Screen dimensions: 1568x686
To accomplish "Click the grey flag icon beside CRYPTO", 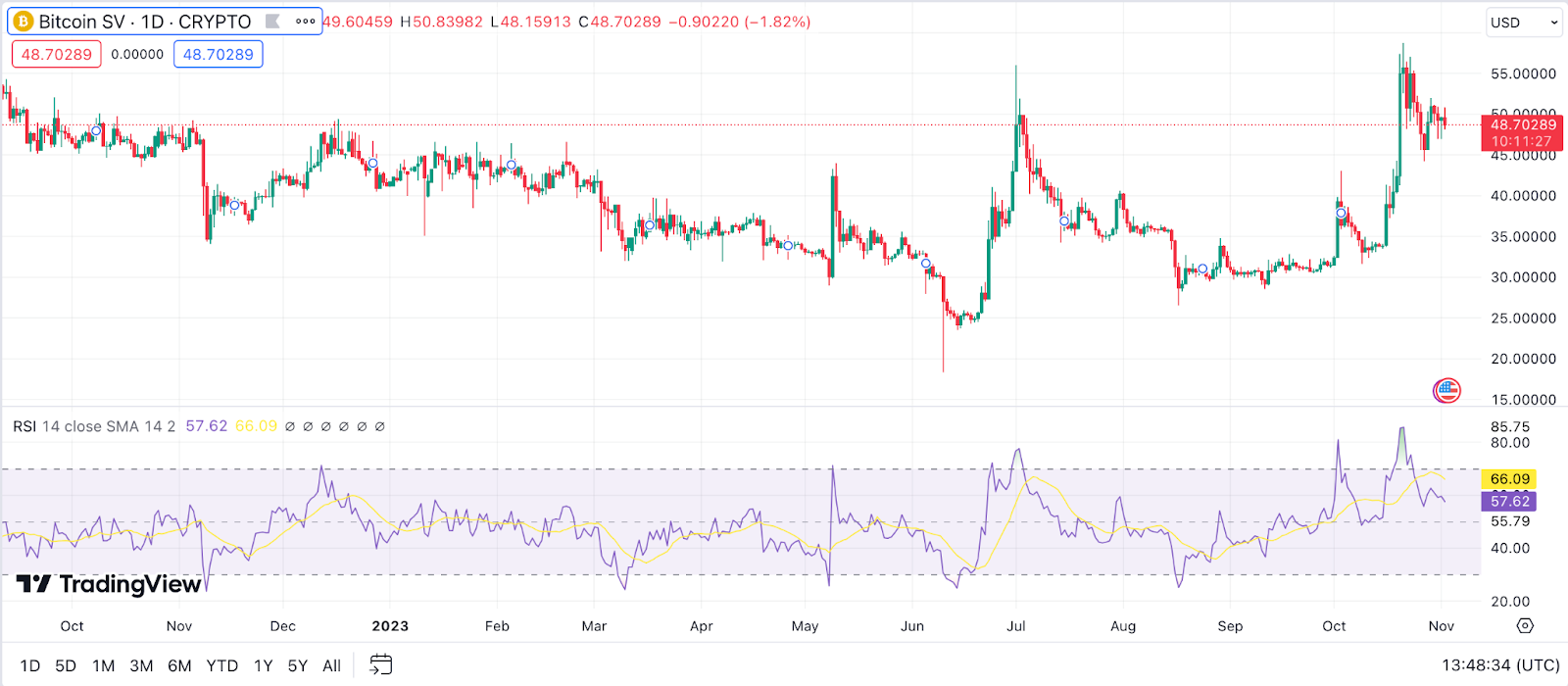I will click(273, 22).
